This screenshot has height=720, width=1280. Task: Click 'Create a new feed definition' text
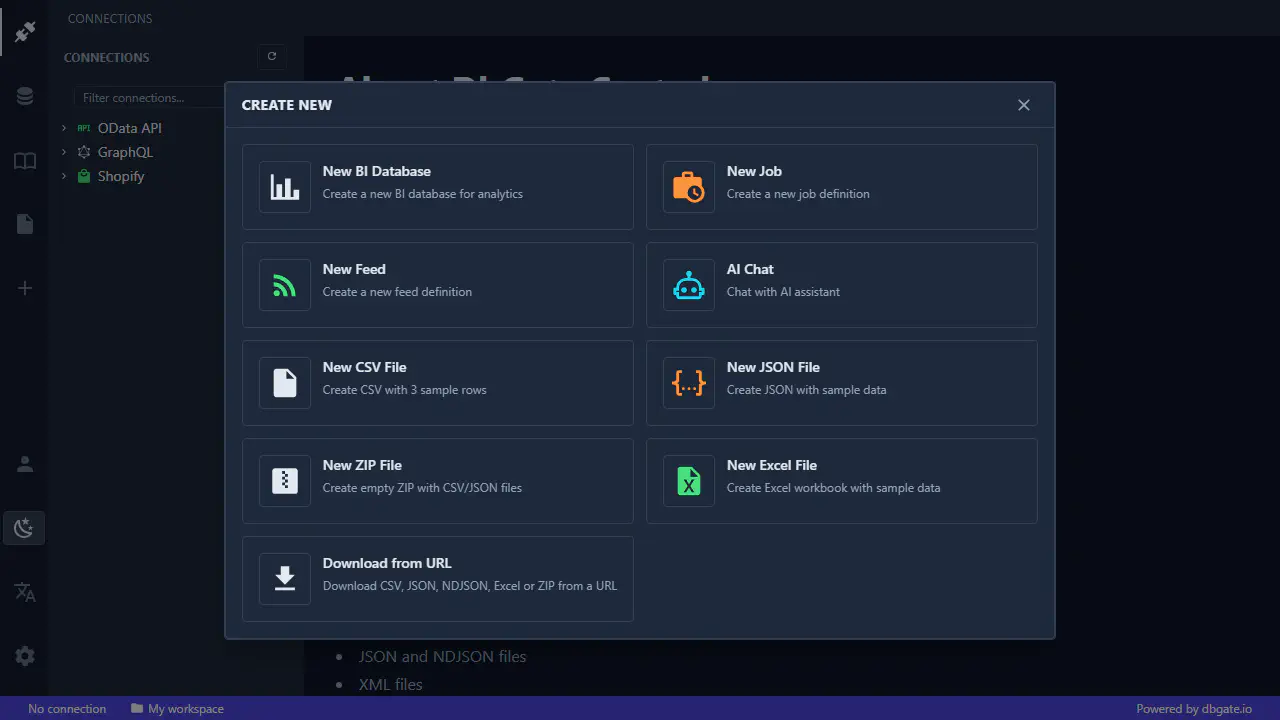[x=397, y=292]
